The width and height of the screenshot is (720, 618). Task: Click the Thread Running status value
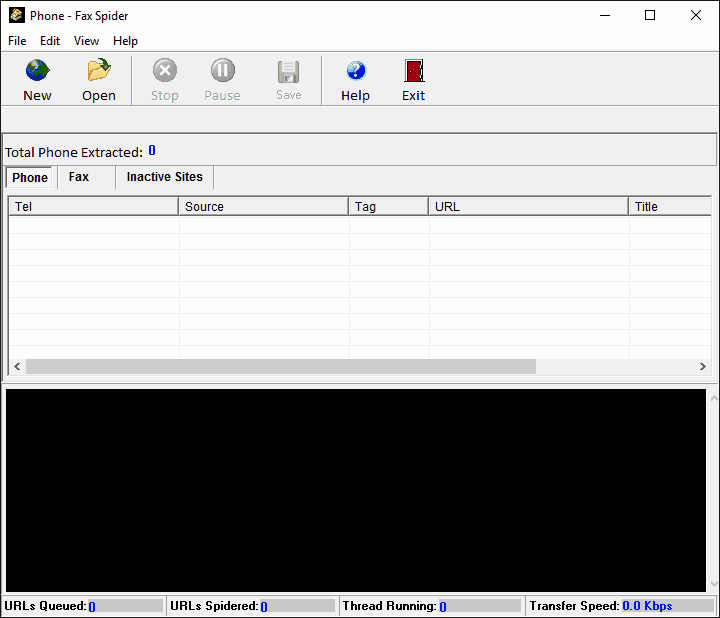[x=443, y=607]
